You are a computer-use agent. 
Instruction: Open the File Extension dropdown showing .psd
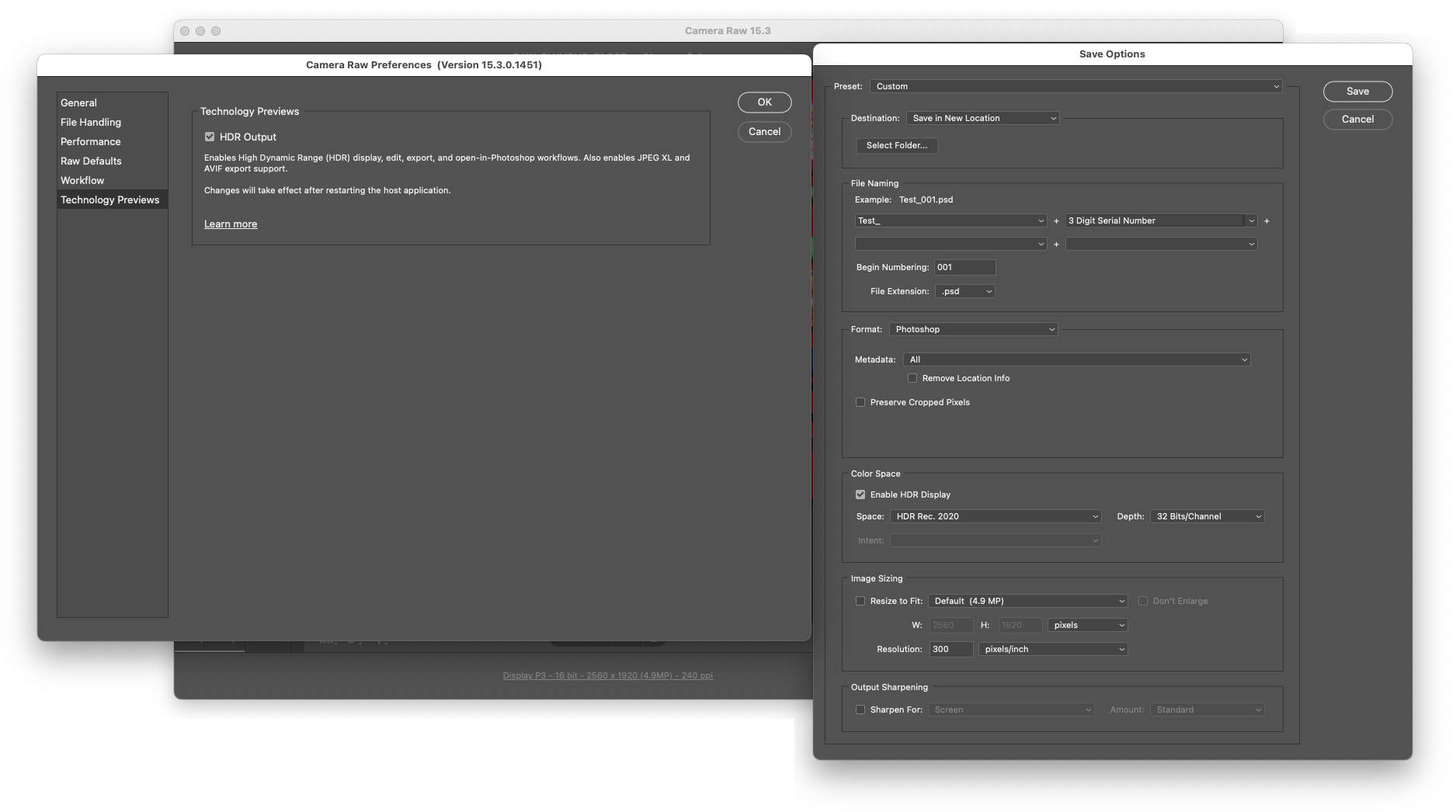(x=964, y=291)
